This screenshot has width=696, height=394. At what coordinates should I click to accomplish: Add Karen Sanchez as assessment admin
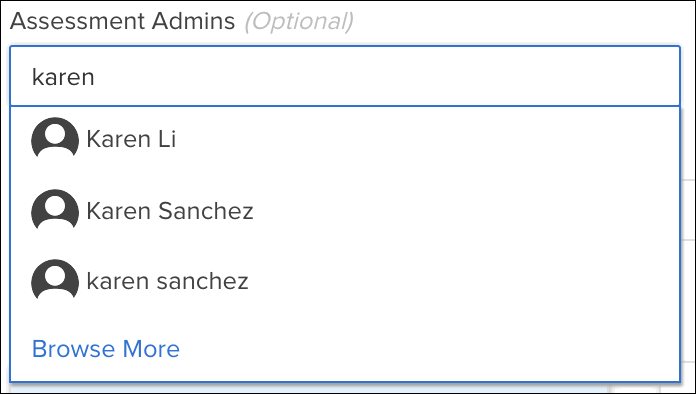(345, 211)
